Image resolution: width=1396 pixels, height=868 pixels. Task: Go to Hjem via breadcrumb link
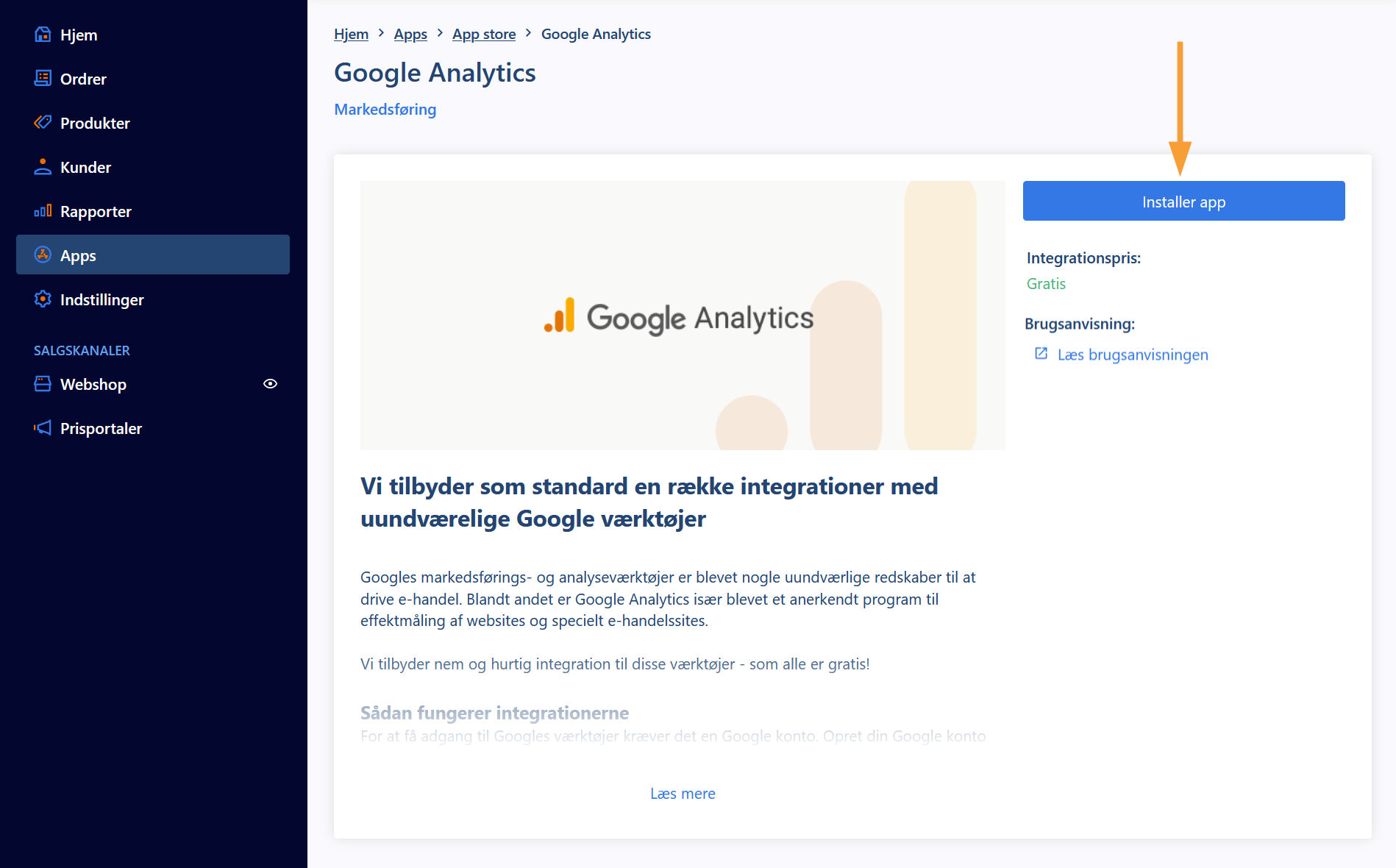(x=351, y=34)
